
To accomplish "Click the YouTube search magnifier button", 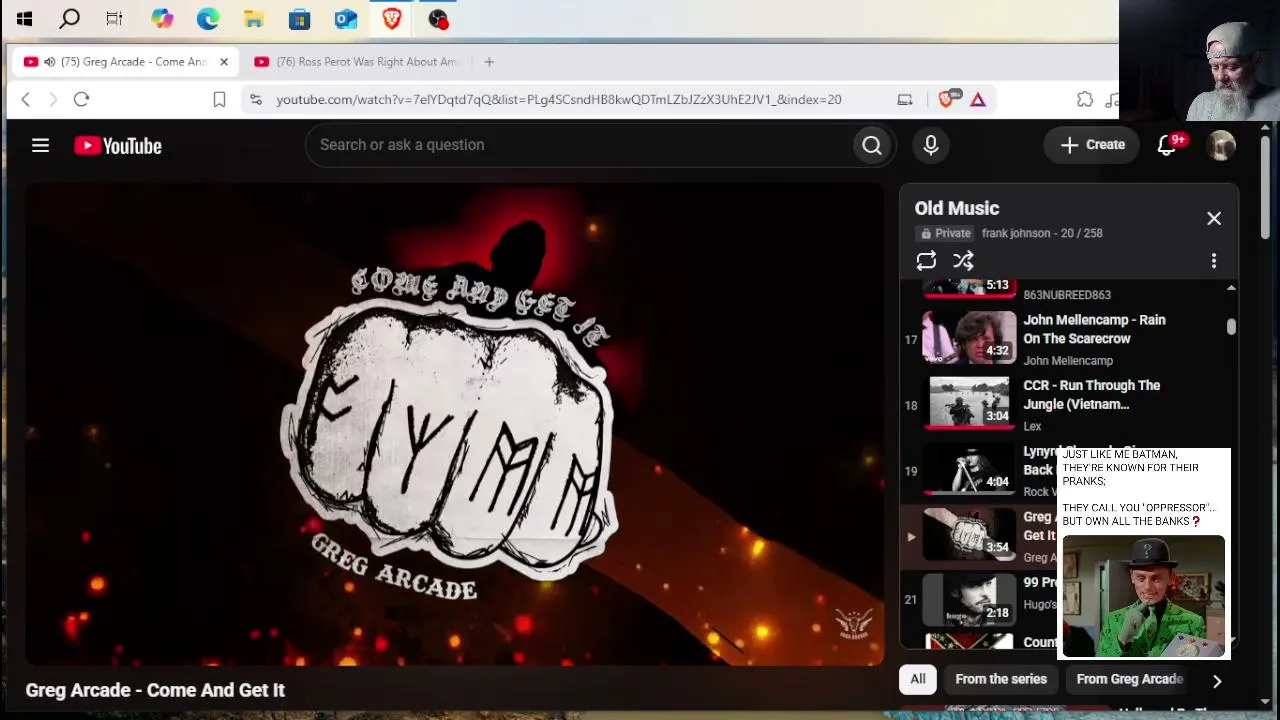I will (872, 146).
